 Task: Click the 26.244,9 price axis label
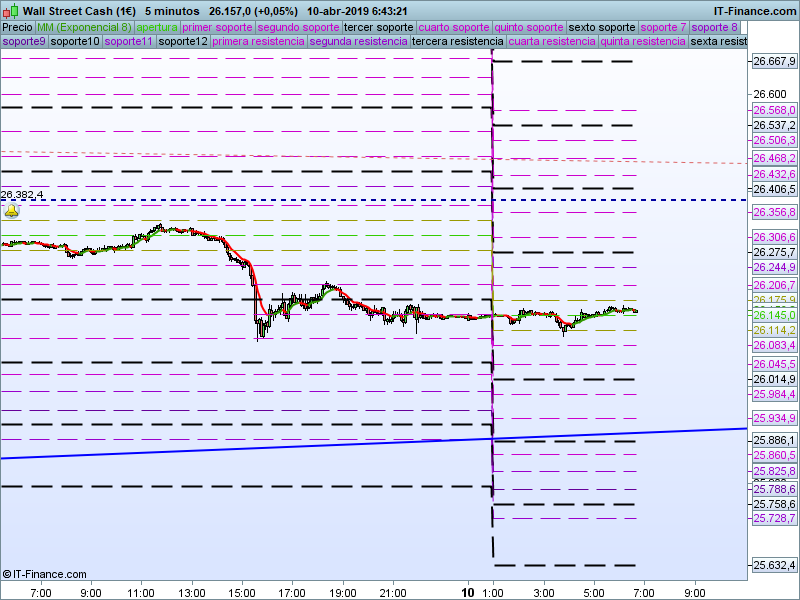pos(774,267)
